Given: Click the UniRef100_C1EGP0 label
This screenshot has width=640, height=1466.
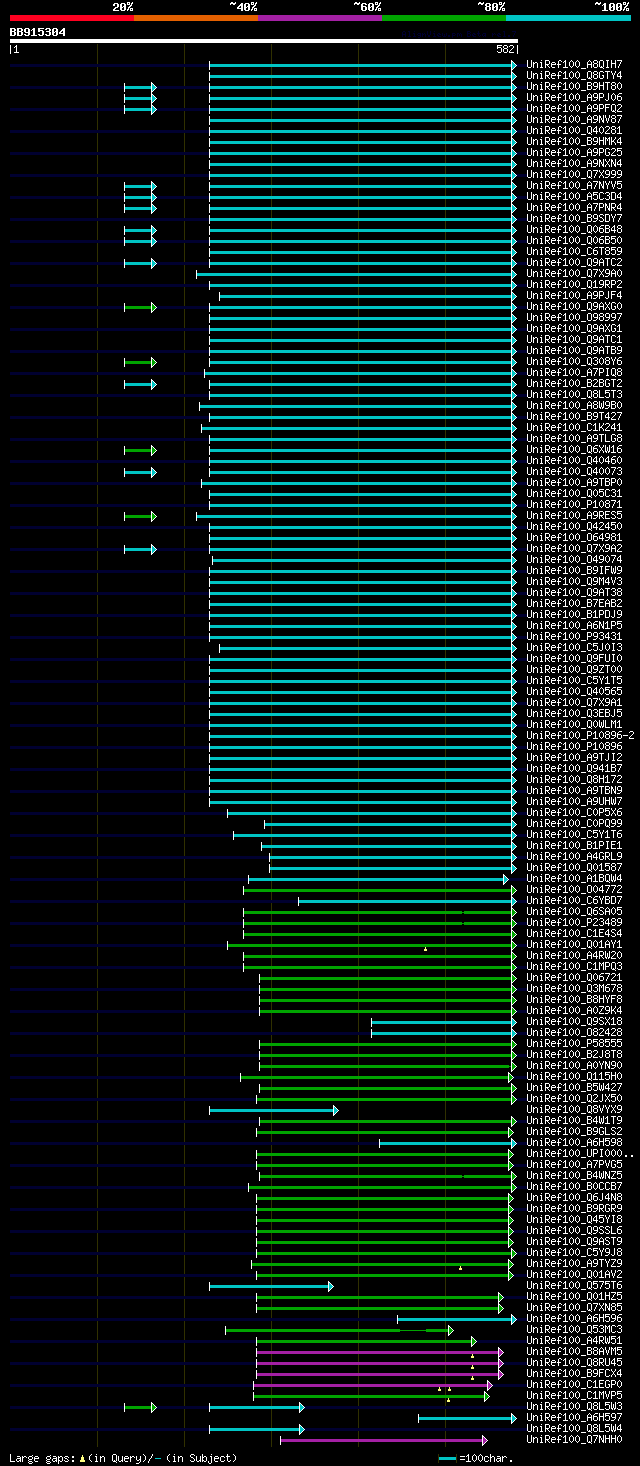Looking at the screenshot, I should click(574, 1384).
